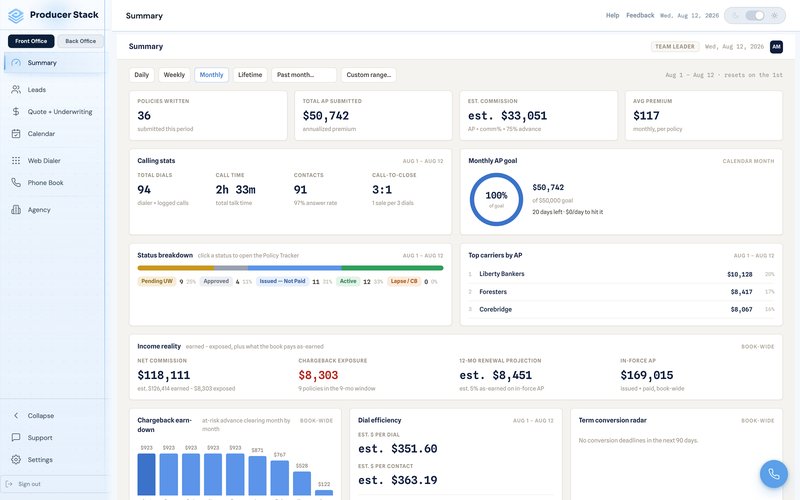The image size is (800, 500).
Task: Switch to the Back Office tab
Action: (80, 41)
